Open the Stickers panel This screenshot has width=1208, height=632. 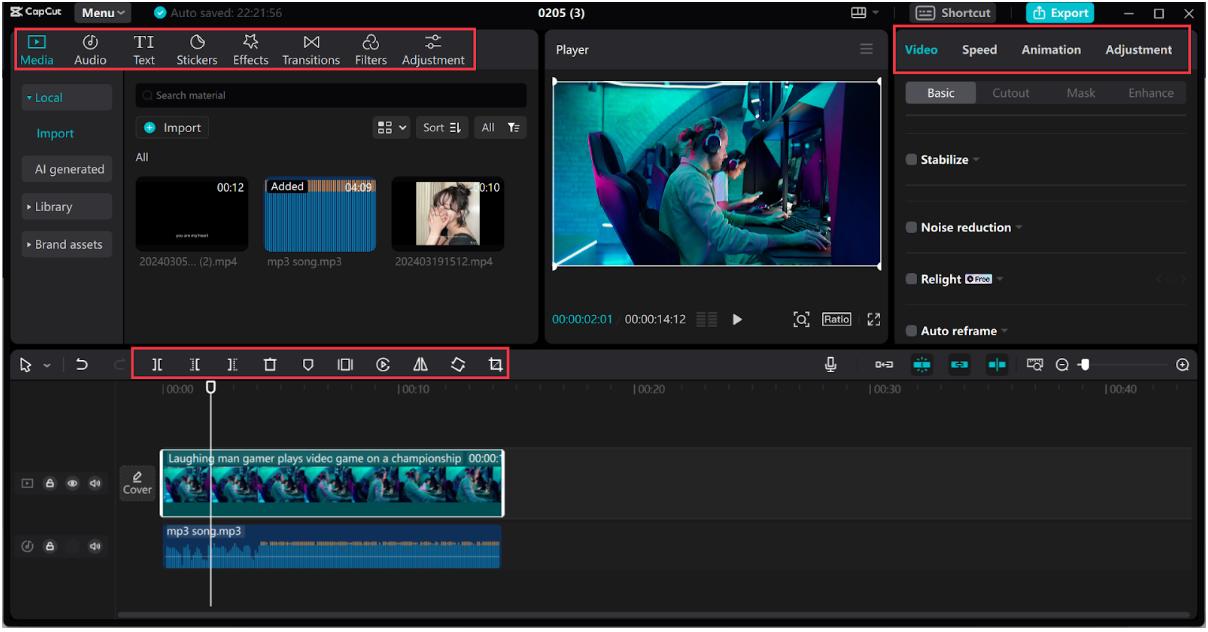pyautogui.click(x=197, y=50)
